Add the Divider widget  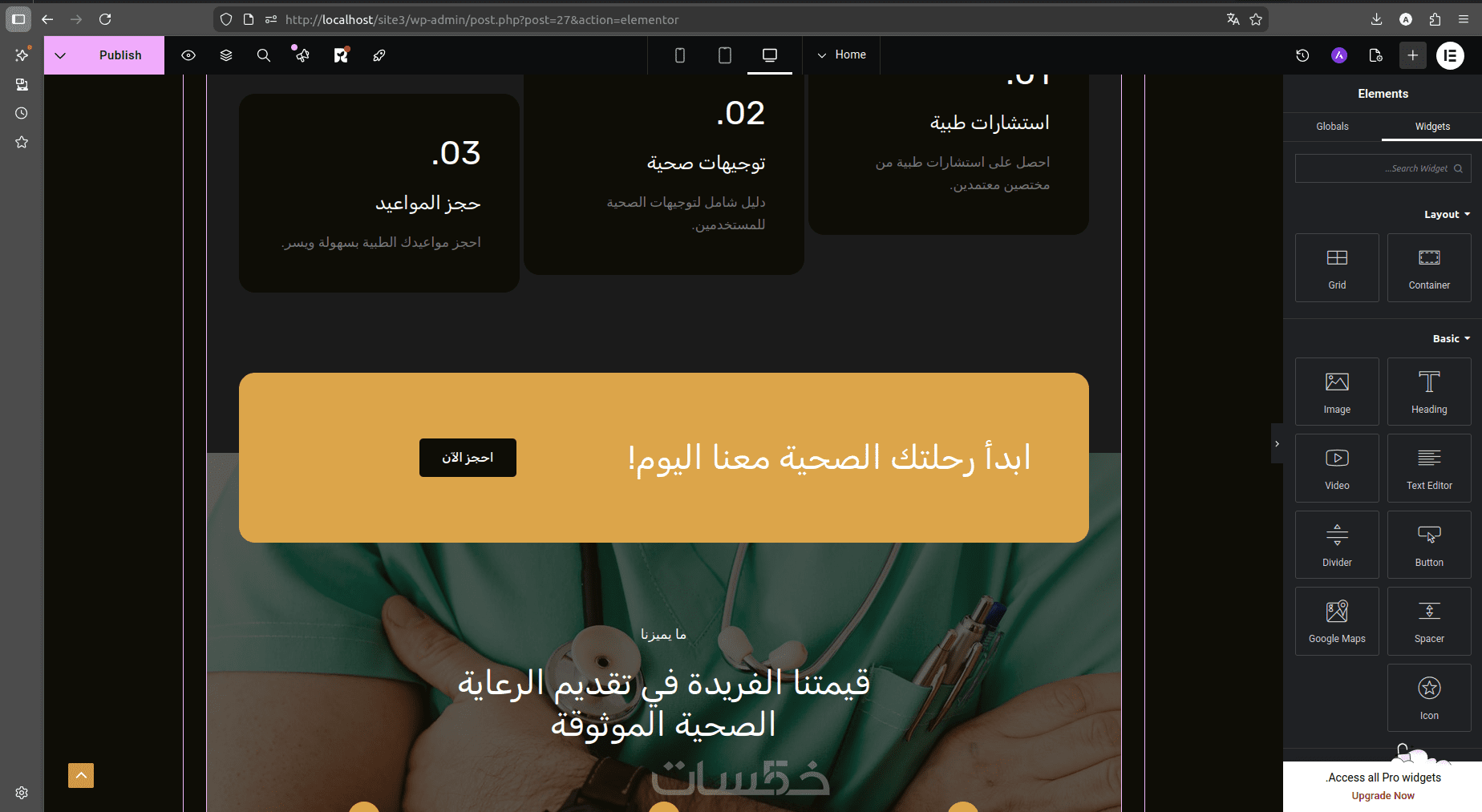click(1337, 545)
